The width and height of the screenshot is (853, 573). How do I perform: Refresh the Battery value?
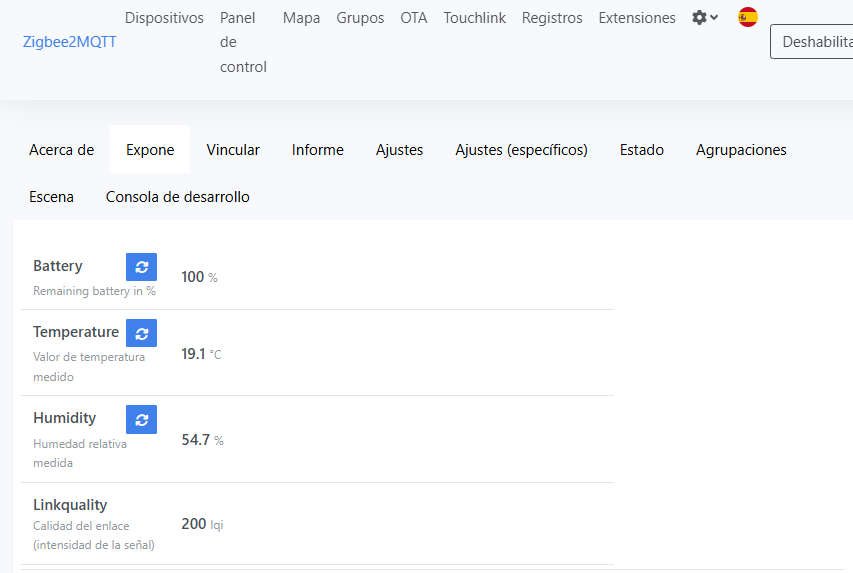141,267
